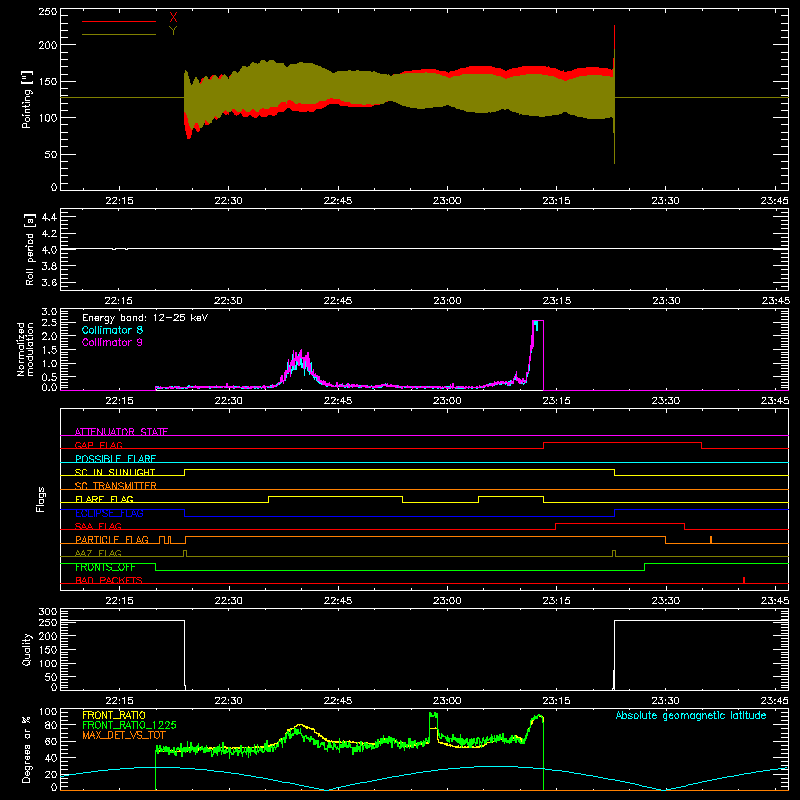This screenshot has width=800, height=800.
Task: Click the 22:15 label under the Quality plot
Action: (x=119, y=701)
